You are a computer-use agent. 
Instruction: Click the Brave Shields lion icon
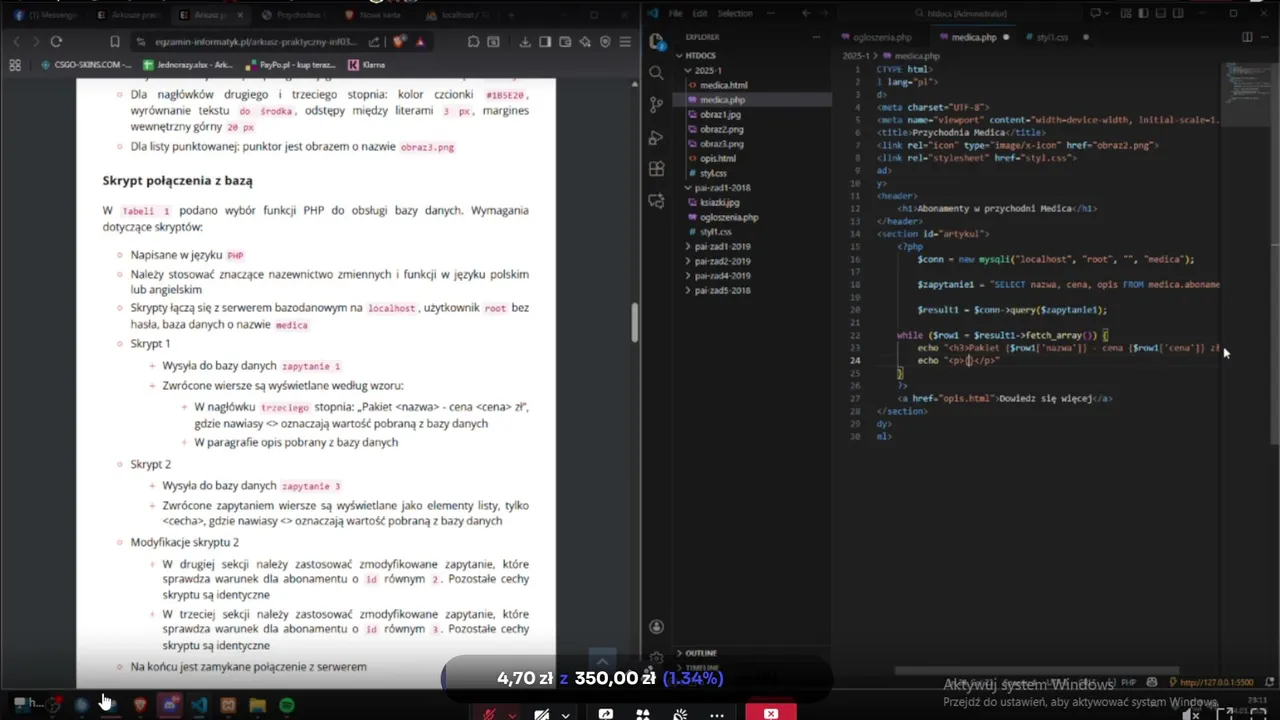pyautogui.click(x=399, y=42)
